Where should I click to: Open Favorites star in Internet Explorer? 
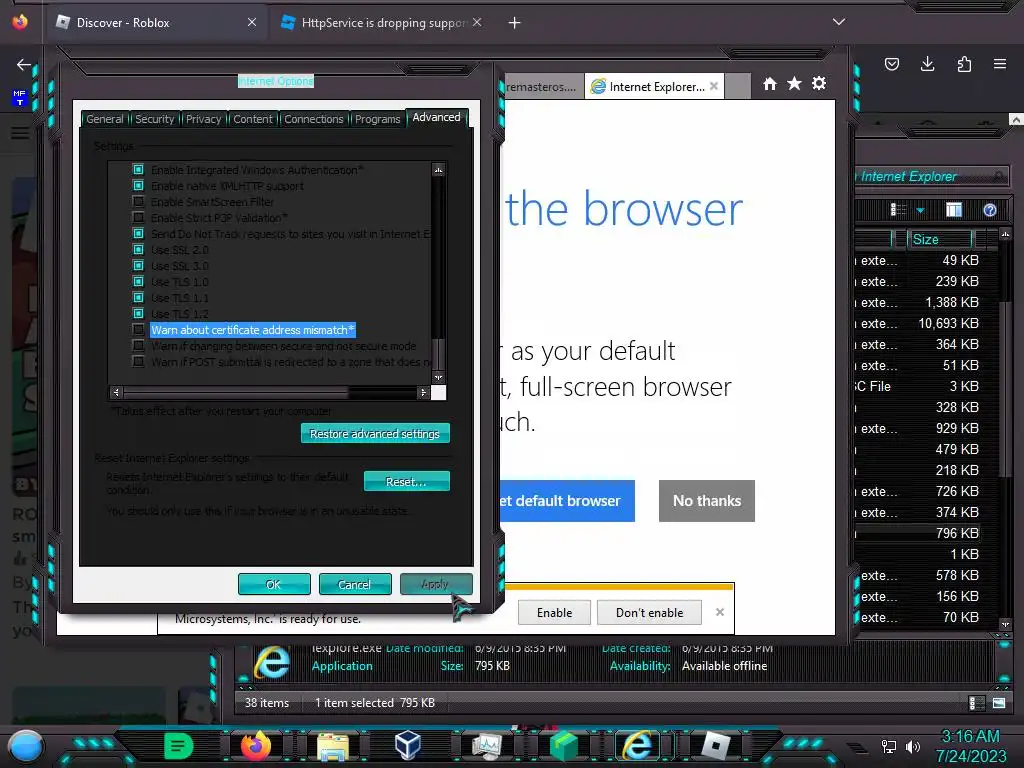[794, 84]
